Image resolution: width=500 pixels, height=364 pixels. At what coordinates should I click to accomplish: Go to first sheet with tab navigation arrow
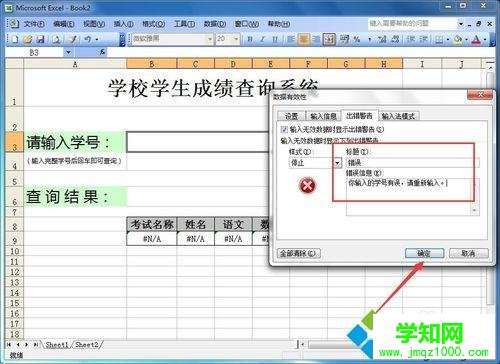9,345
